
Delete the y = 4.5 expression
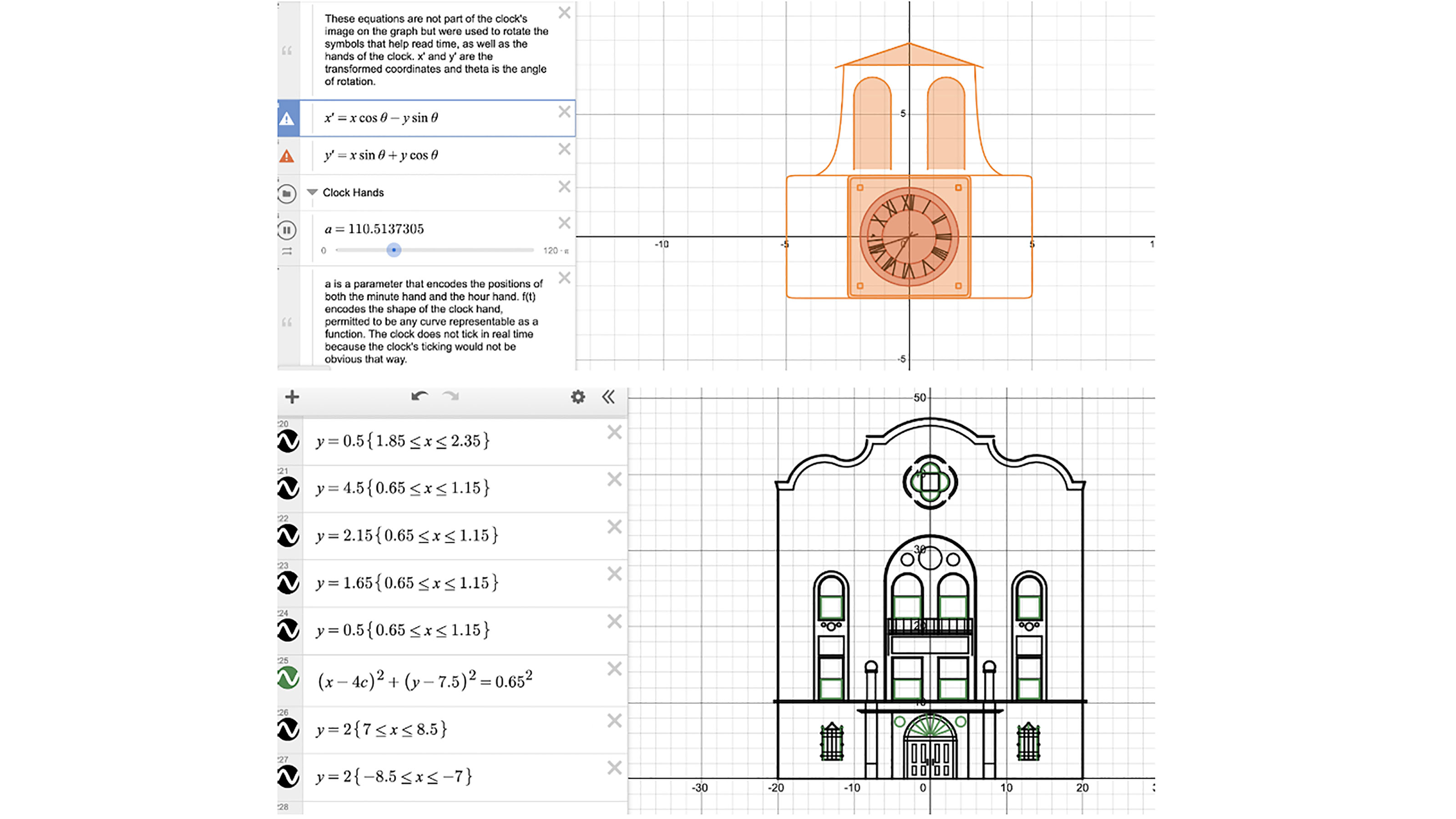pyautogui.click(x=614, y=479)
